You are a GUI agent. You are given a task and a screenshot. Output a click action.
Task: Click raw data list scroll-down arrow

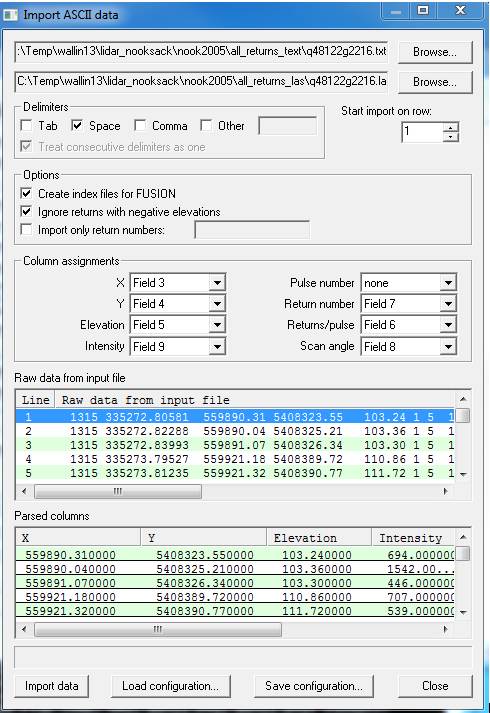coord(463,474)
